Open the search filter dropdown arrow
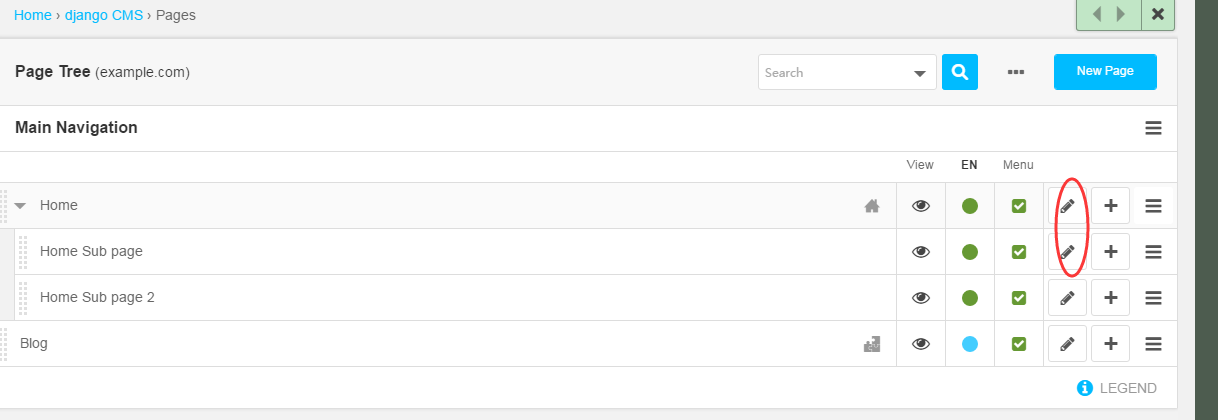Image resolution: width=1218 pixels, height=420 pixels. coord(919,73)
